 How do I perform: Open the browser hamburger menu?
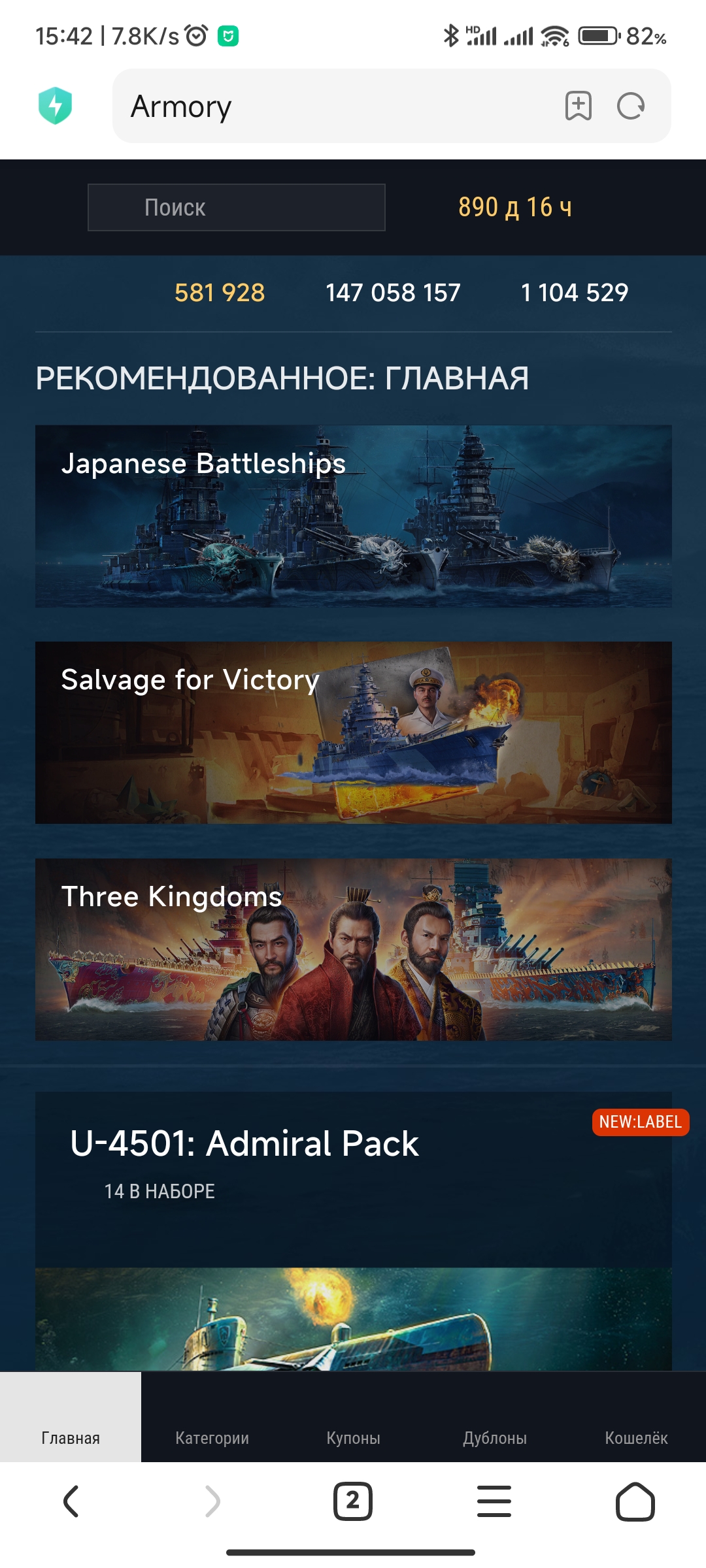pyautogui.click(x=494, y=1501)
